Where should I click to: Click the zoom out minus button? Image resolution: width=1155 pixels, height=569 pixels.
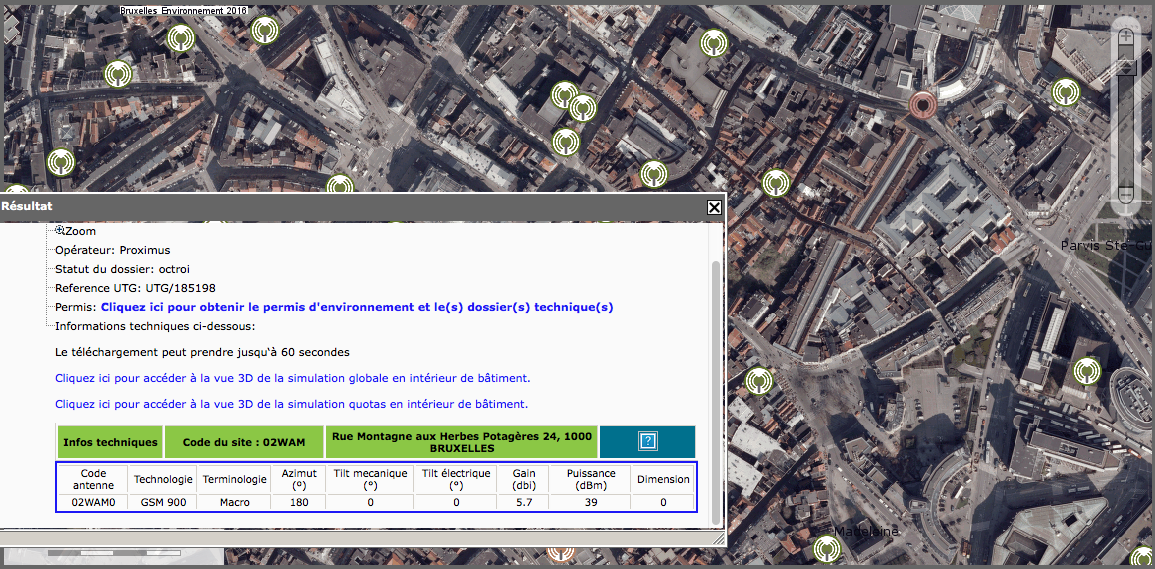coord(1126,194)
